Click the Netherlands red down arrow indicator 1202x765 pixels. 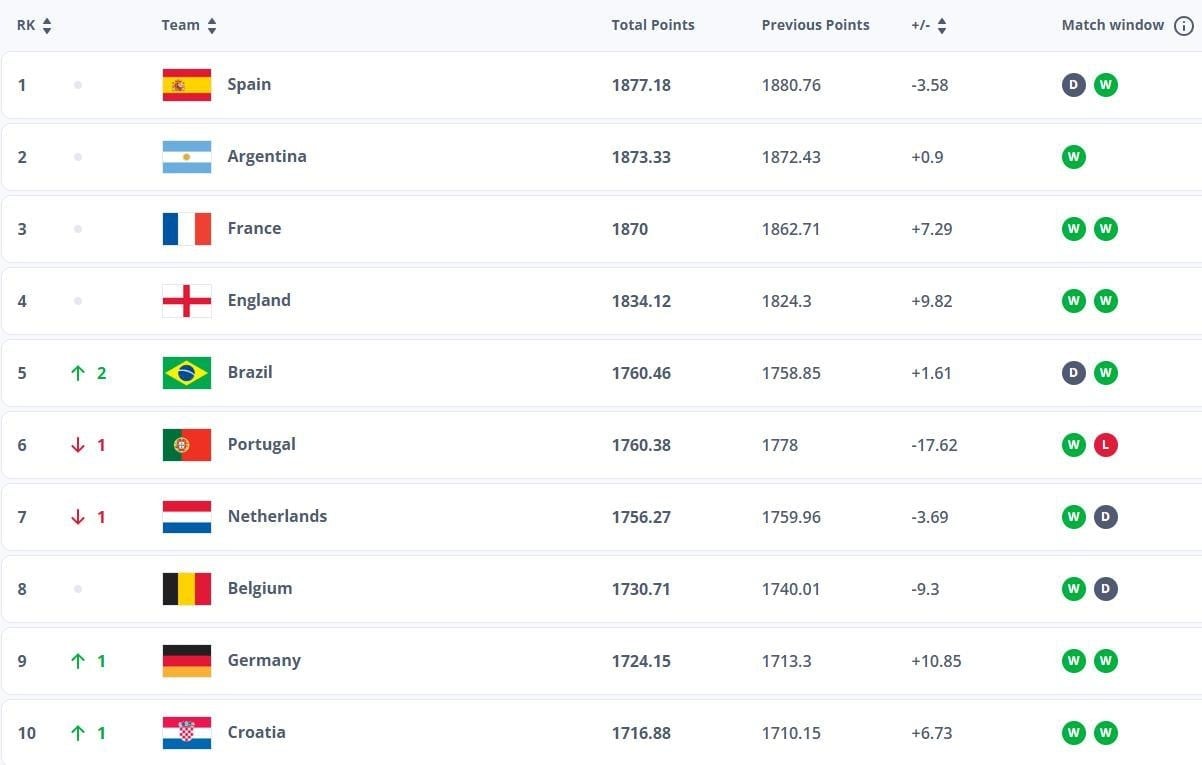pos(78,517)
